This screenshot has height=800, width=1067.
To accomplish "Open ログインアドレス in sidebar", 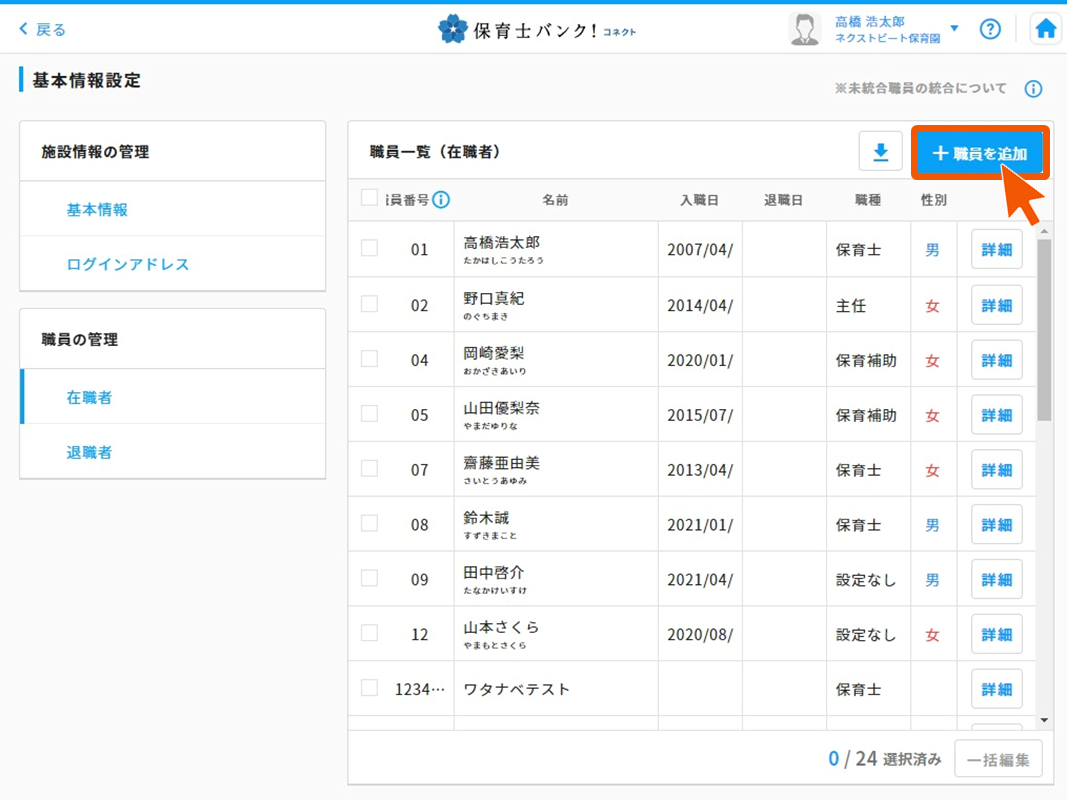I will [x=127, y=264].
